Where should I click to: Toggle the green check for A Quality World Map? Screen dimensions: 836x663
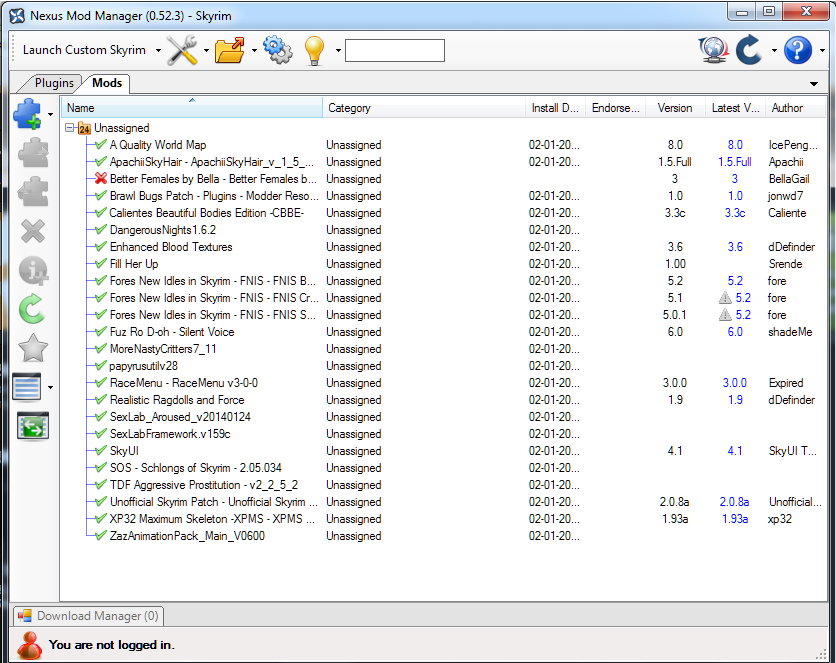101,145
